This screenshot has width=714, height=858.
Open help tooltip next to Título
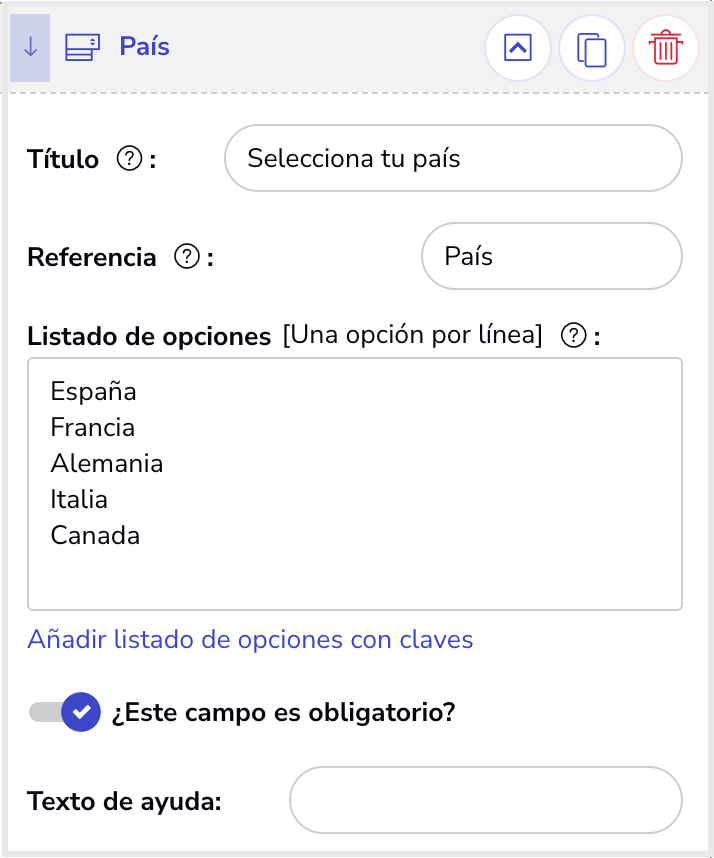(130, 159)
